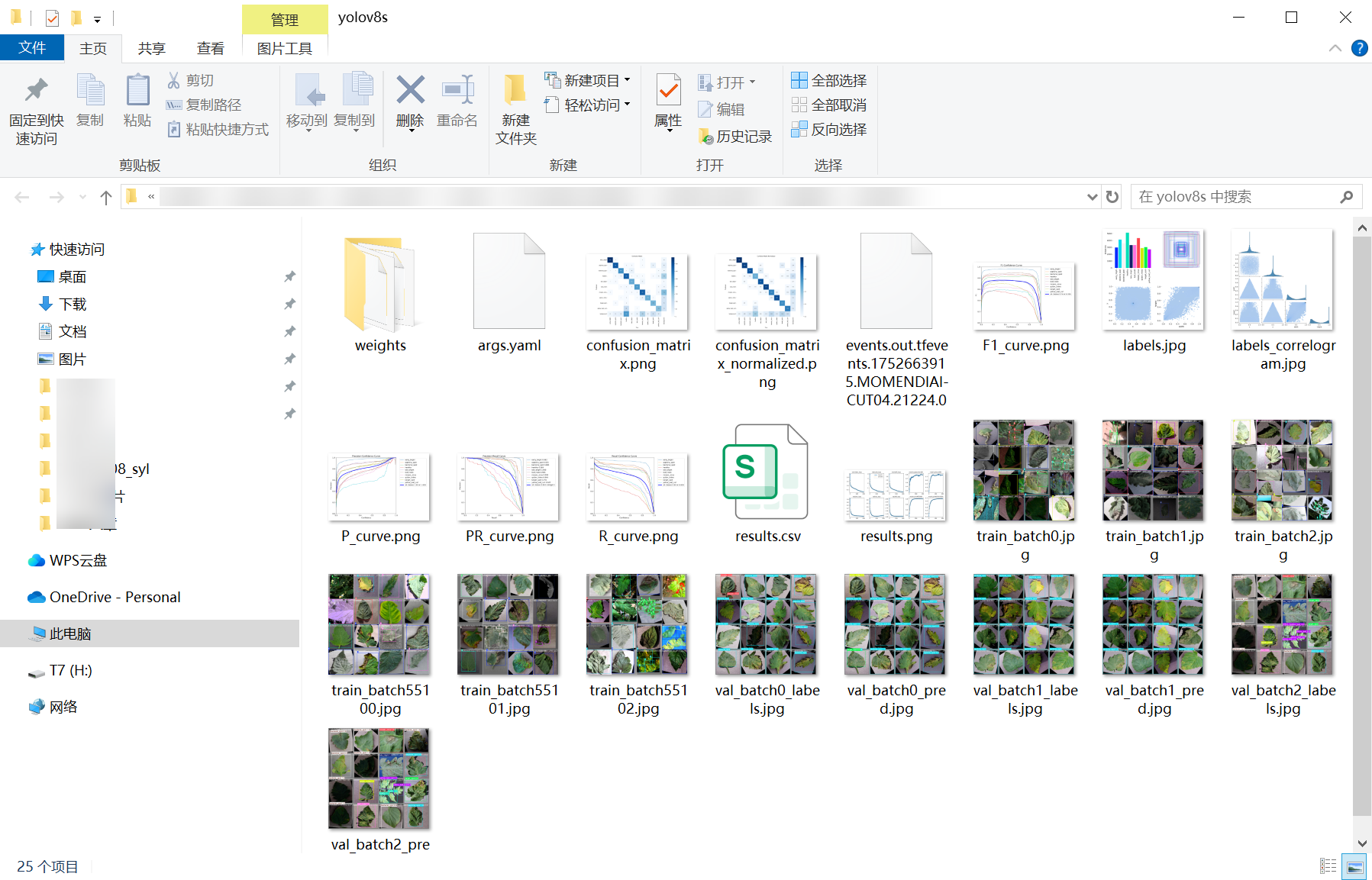Screen dimensions: 1372x880
Task: Switch to the Share tab
Action: point(152,48)
